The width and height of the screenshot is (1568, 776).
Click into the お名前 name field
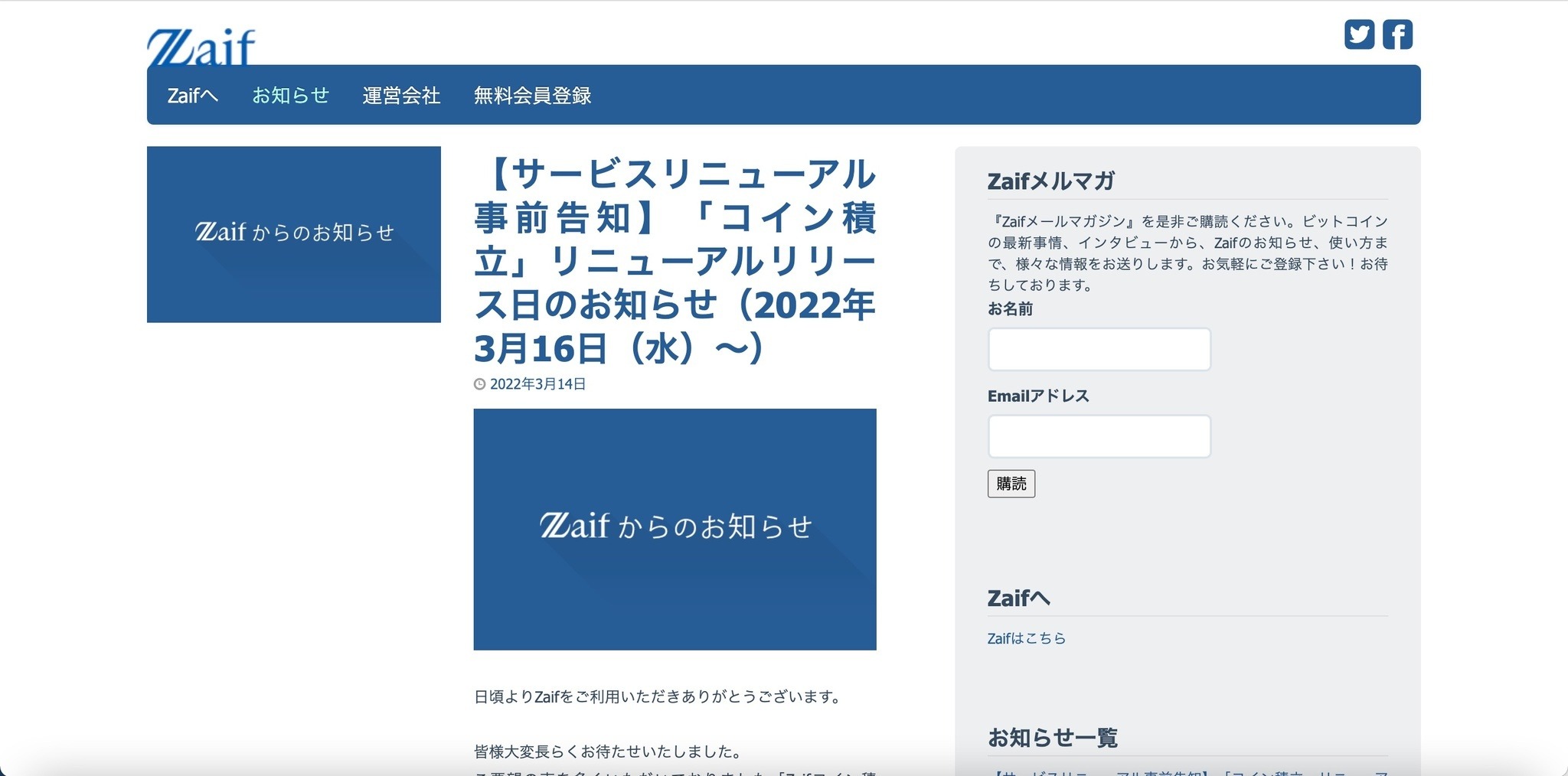pyautogui.click(x=1098, y=349)
